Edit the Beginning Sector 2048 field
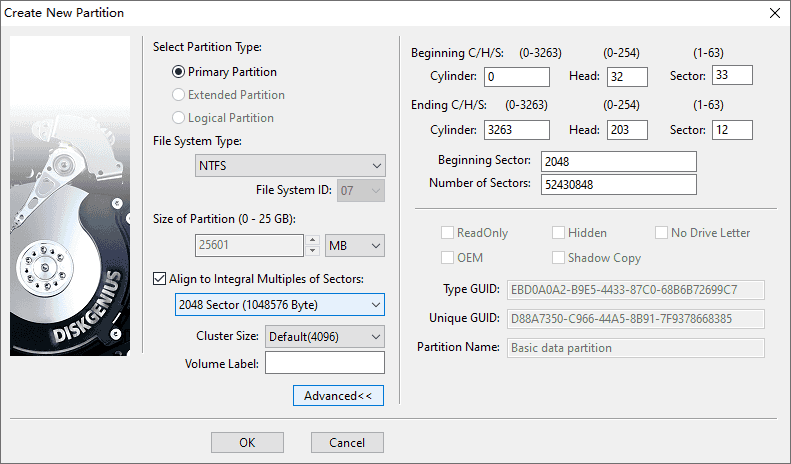 [x=618, y=162]
